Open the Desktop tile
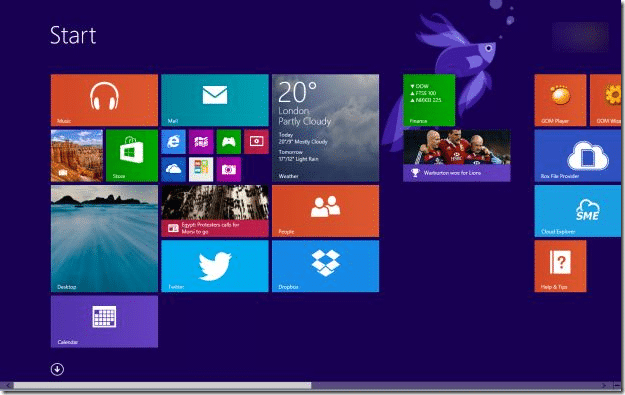The width and height of the screenshot is (625, 395). click(104, 238)
